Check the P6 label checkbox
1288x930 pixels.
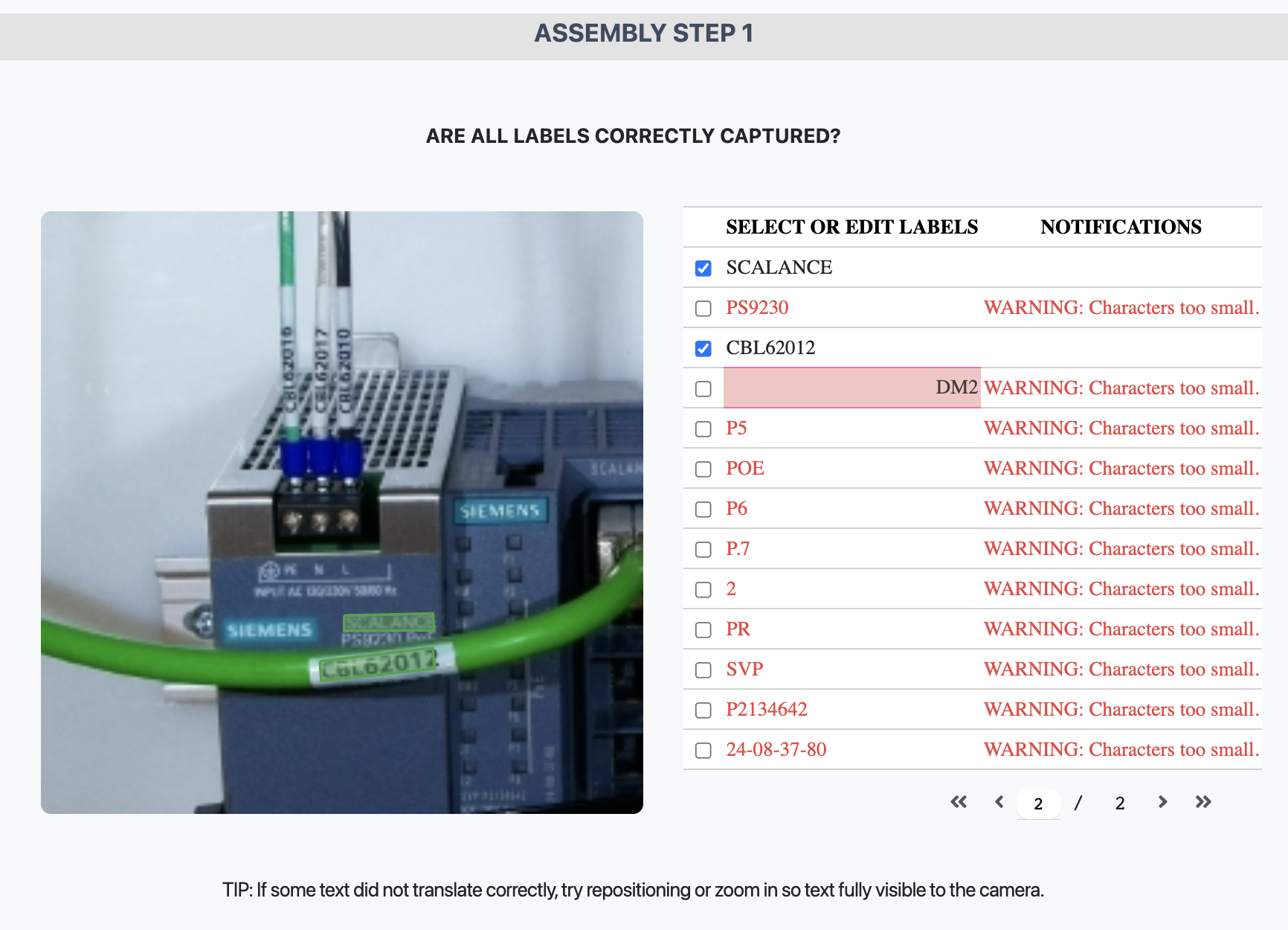(702, 510)
